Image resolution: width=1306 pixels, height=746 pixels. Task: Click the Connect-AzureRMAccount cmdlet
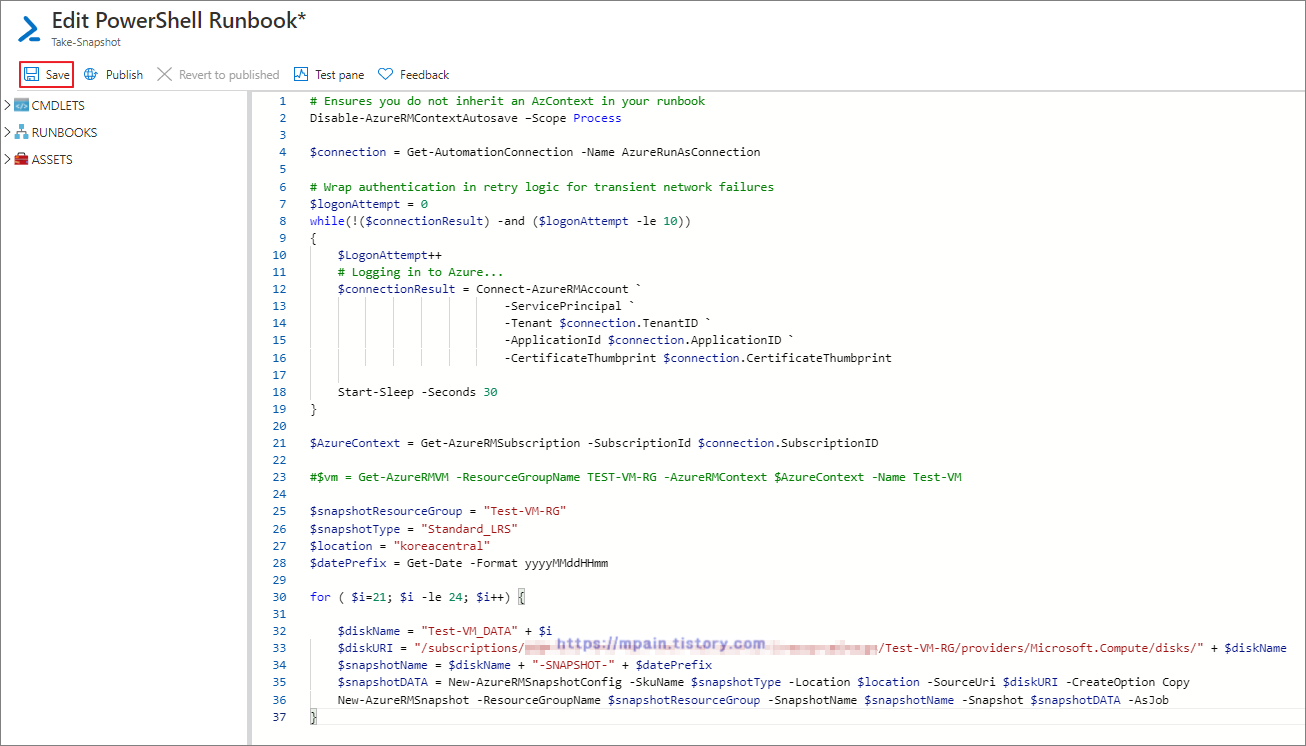(552, 289)
